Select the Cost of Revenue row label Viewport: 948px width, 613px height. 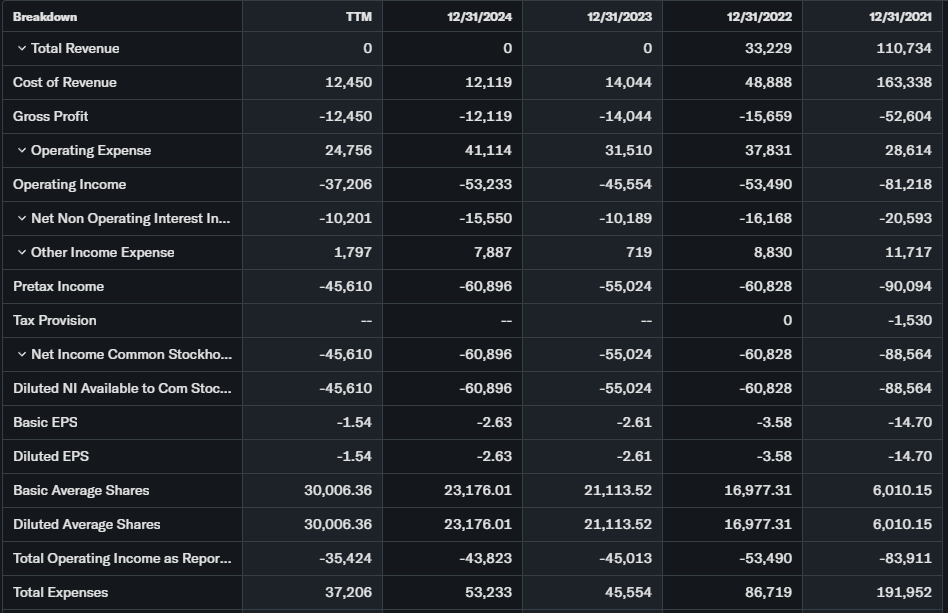(x=65, y=83)
